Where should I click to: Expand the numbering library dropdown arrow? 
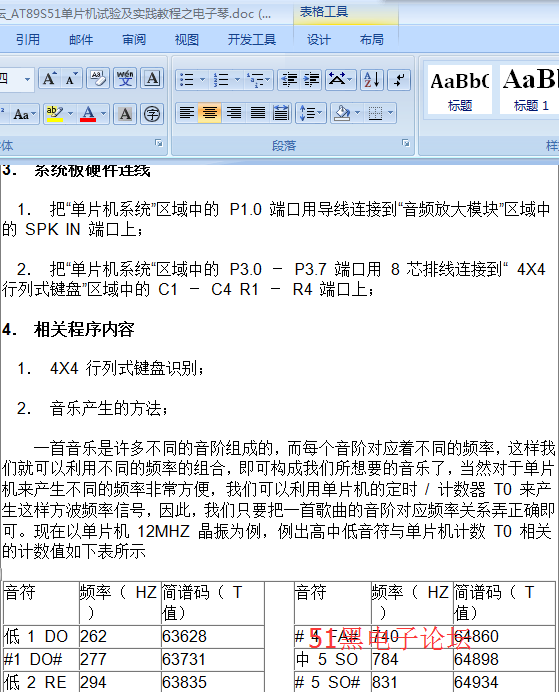(237, 80)
